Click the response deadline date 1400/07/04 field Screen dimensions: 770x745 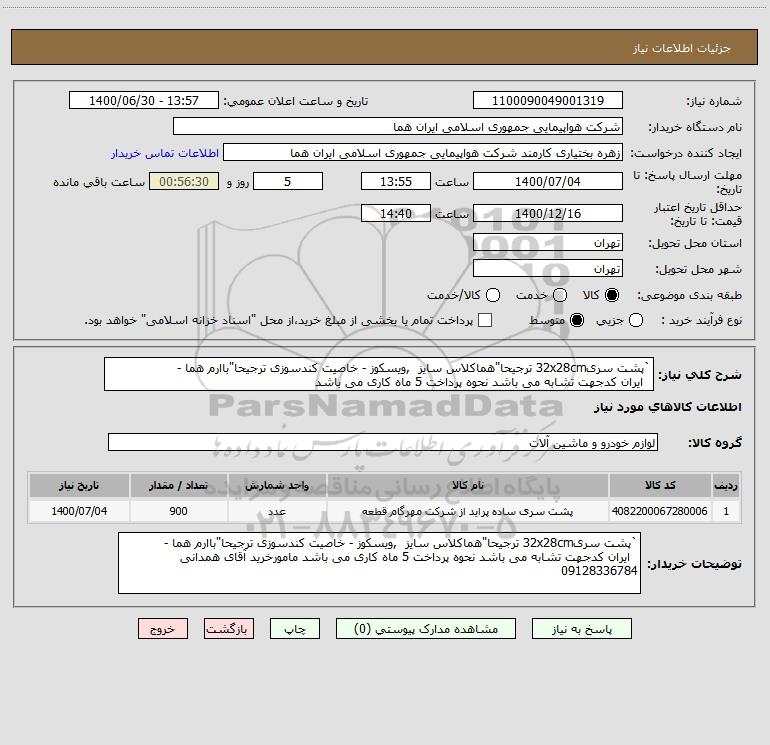tap(548, 181)
